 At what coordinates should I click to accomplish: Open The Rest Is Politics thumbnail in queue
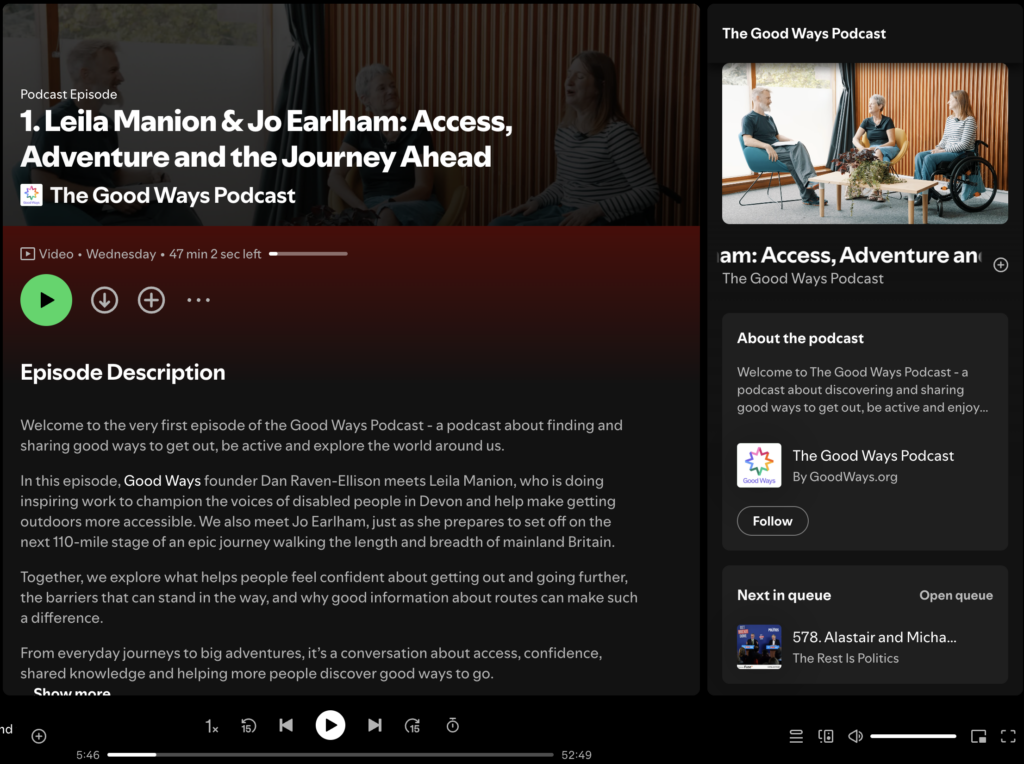(759, 647)
